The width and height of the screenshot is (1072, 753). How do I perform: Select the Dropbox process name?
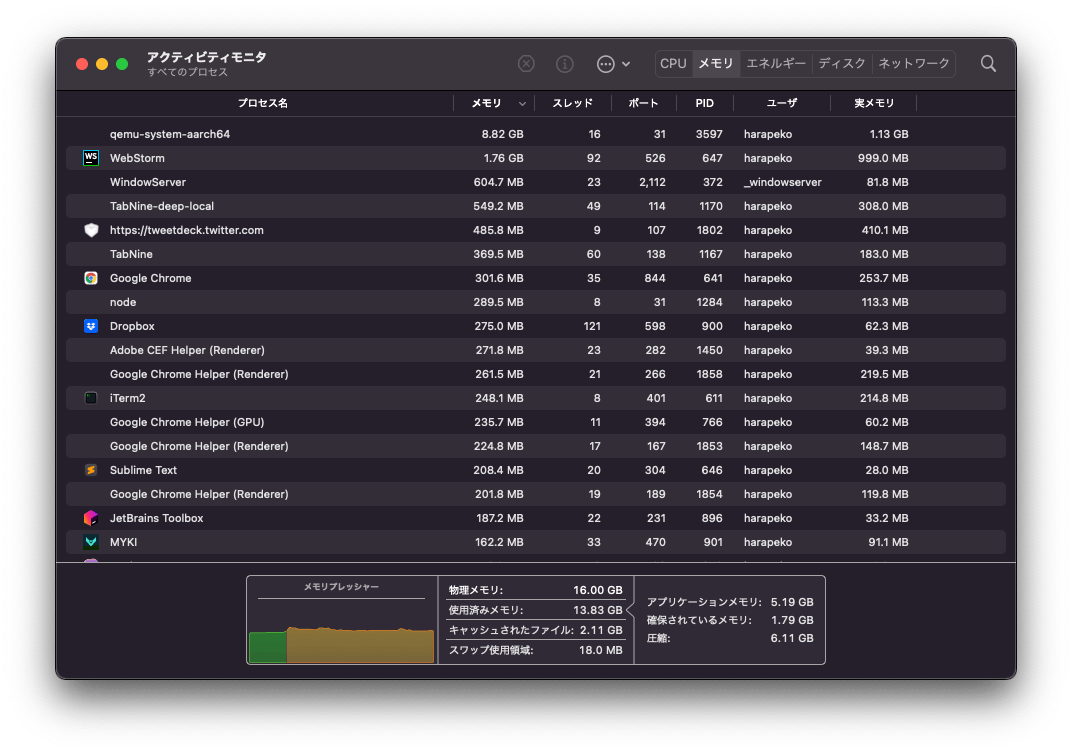coord(132,326)
